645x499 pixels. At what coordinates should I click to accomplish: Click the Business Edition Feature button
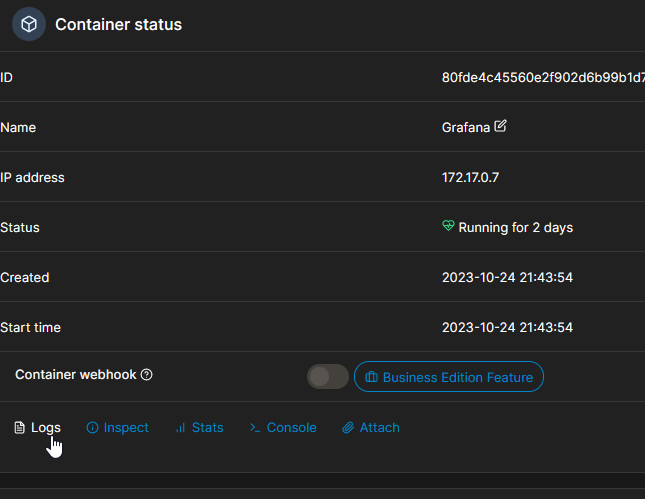pyautogui.click(x=449, y=376)
